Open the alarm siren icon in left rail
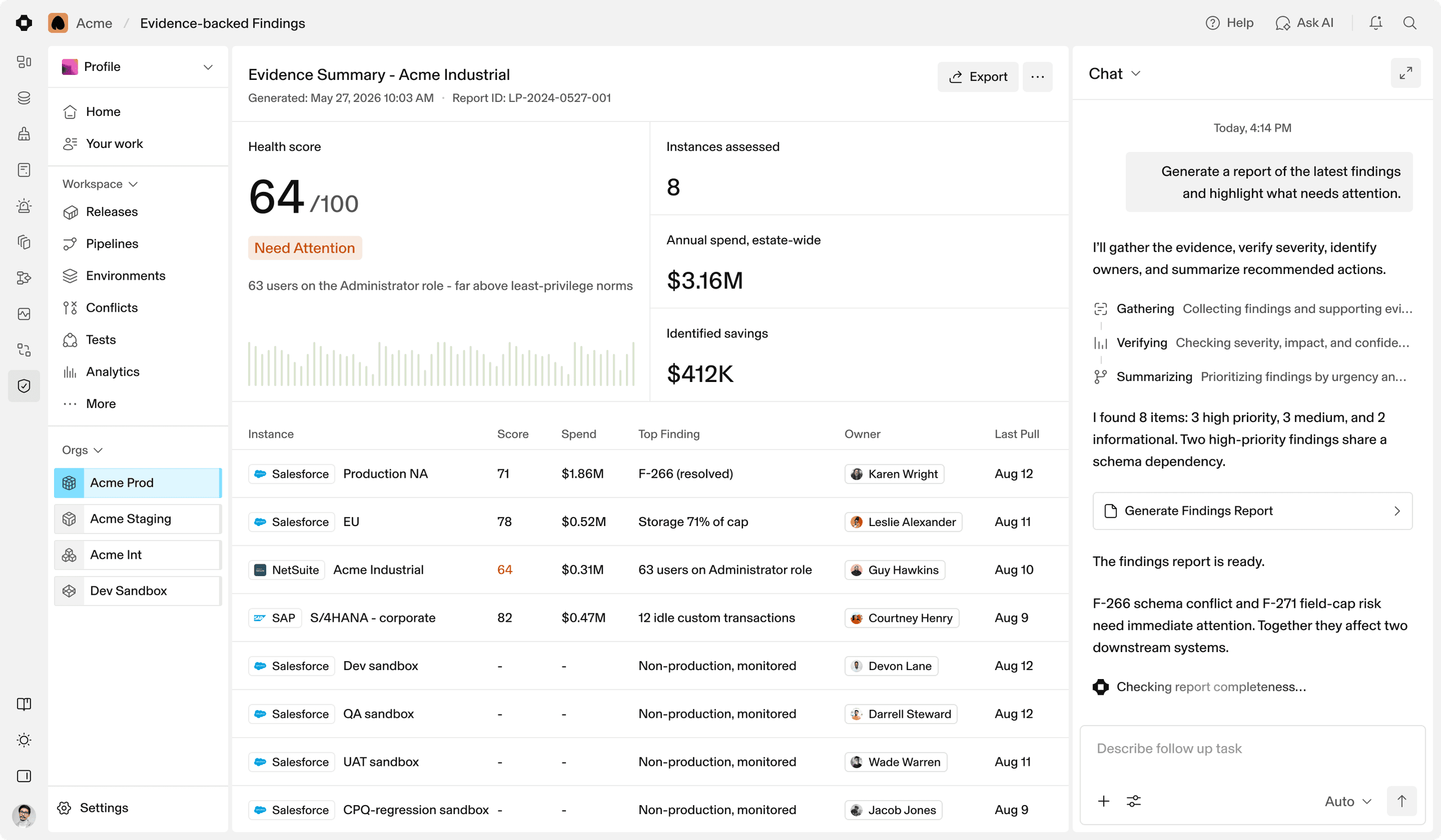The image size is (1441, 840). 24,206
